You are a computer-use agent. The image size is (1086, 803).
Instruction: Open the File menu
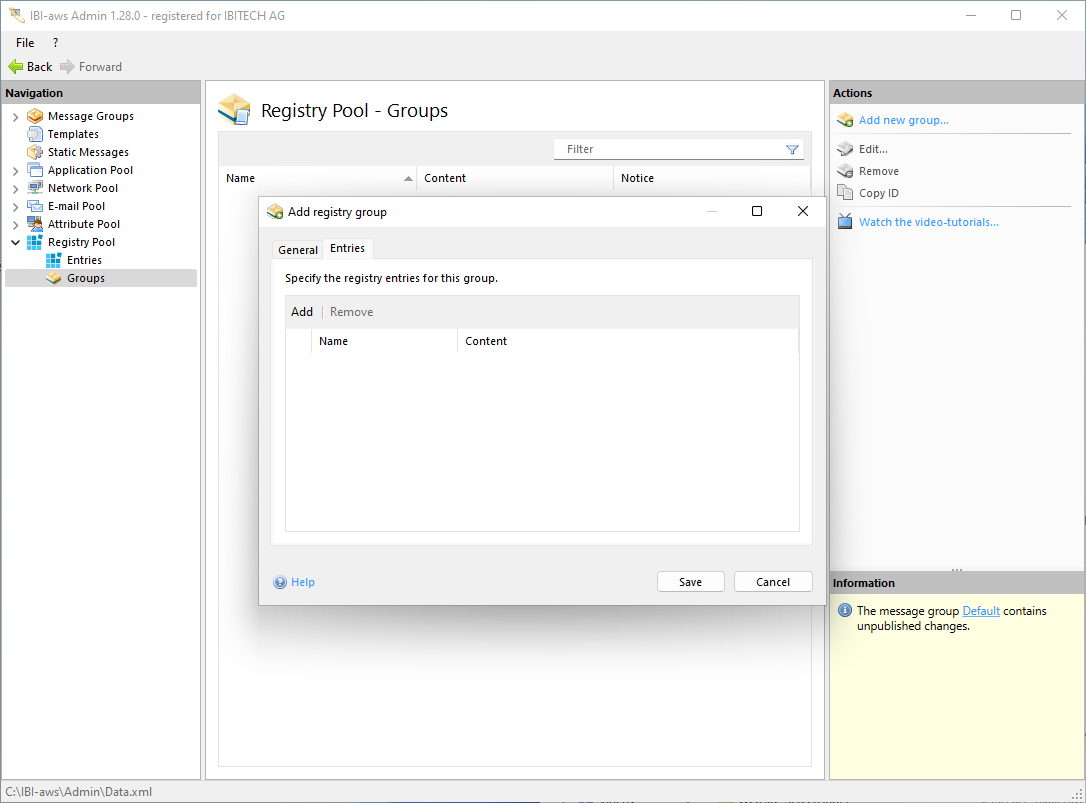tap(25, 43)
